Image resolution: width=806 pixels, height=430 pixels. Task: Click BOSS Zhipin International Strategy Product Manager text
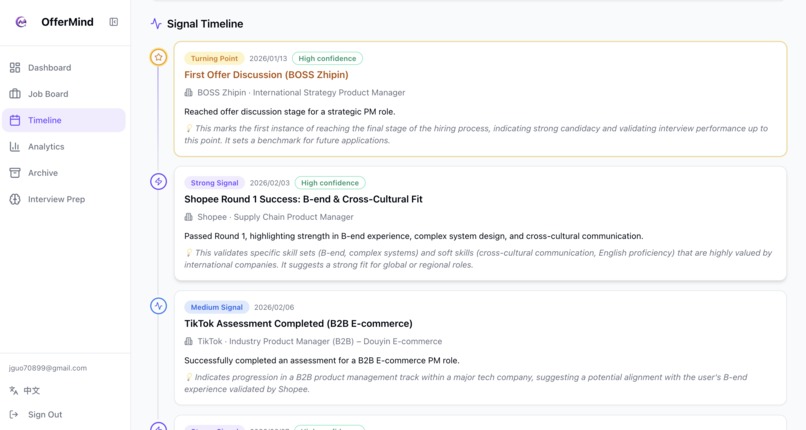pyautogui.click(x=301, y=92)
